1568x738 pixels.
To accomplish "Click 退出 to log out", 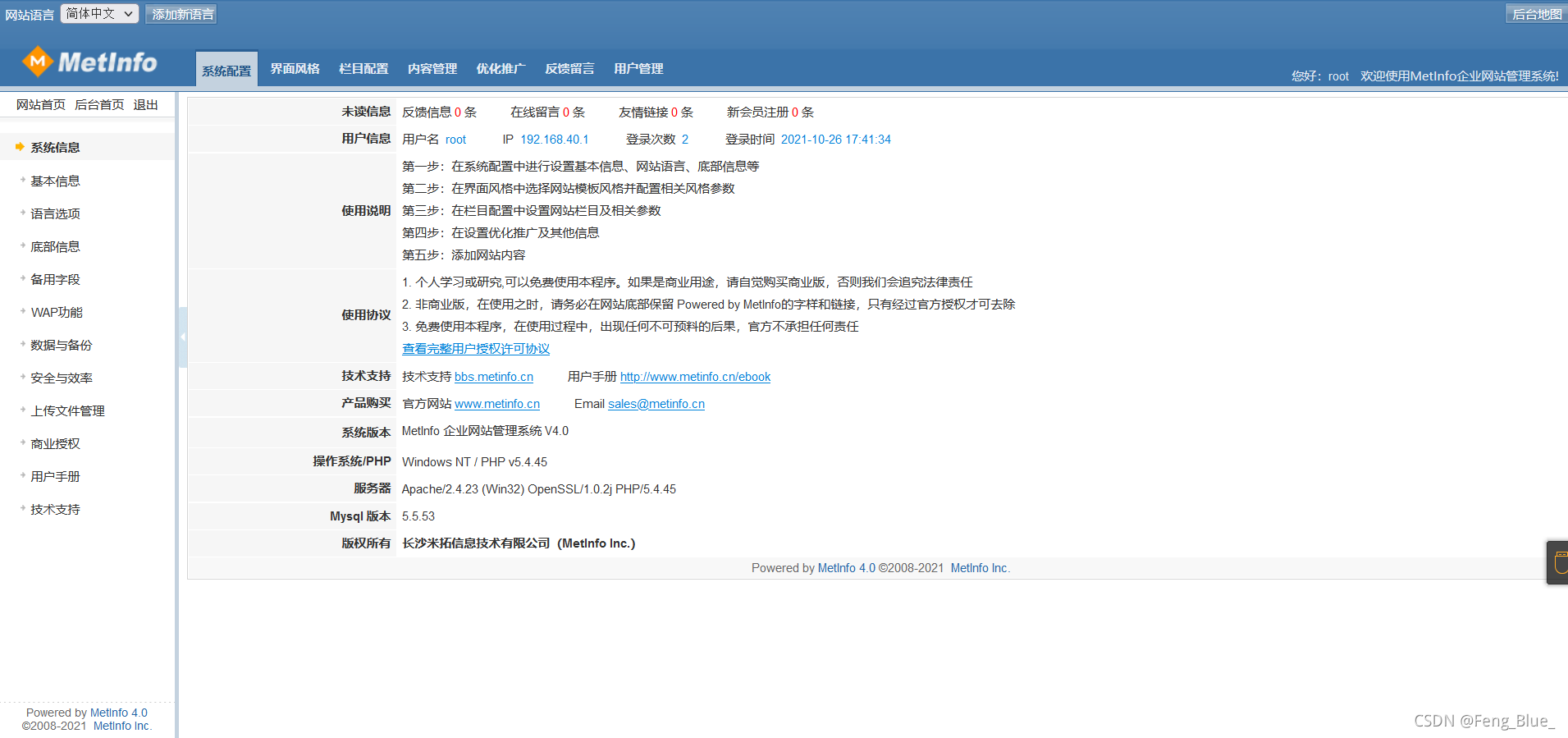I will point(145,105).
